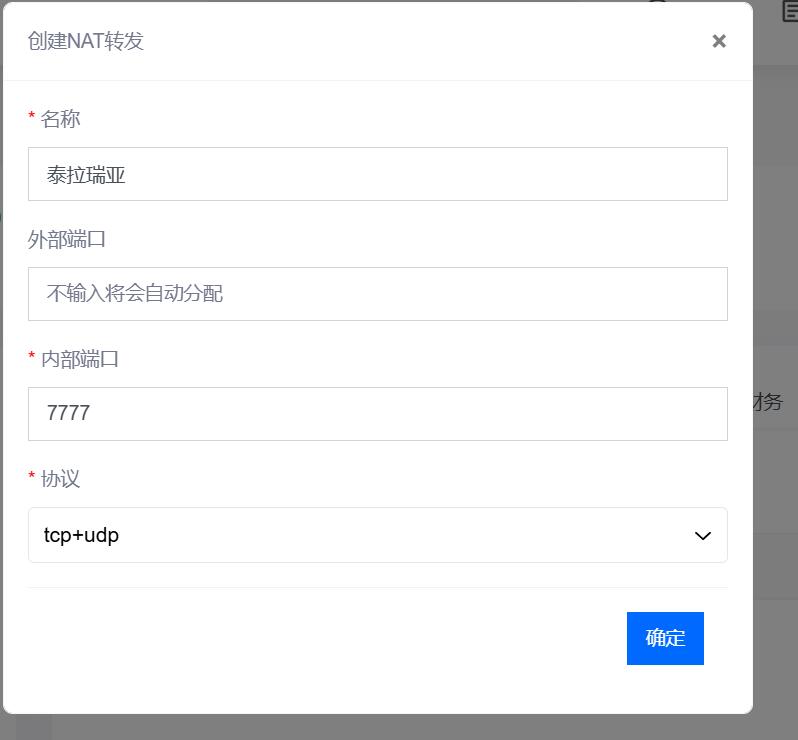Click the 名称 field label
798x740 pixels.
pyautogui.click(x=60, y=119)
